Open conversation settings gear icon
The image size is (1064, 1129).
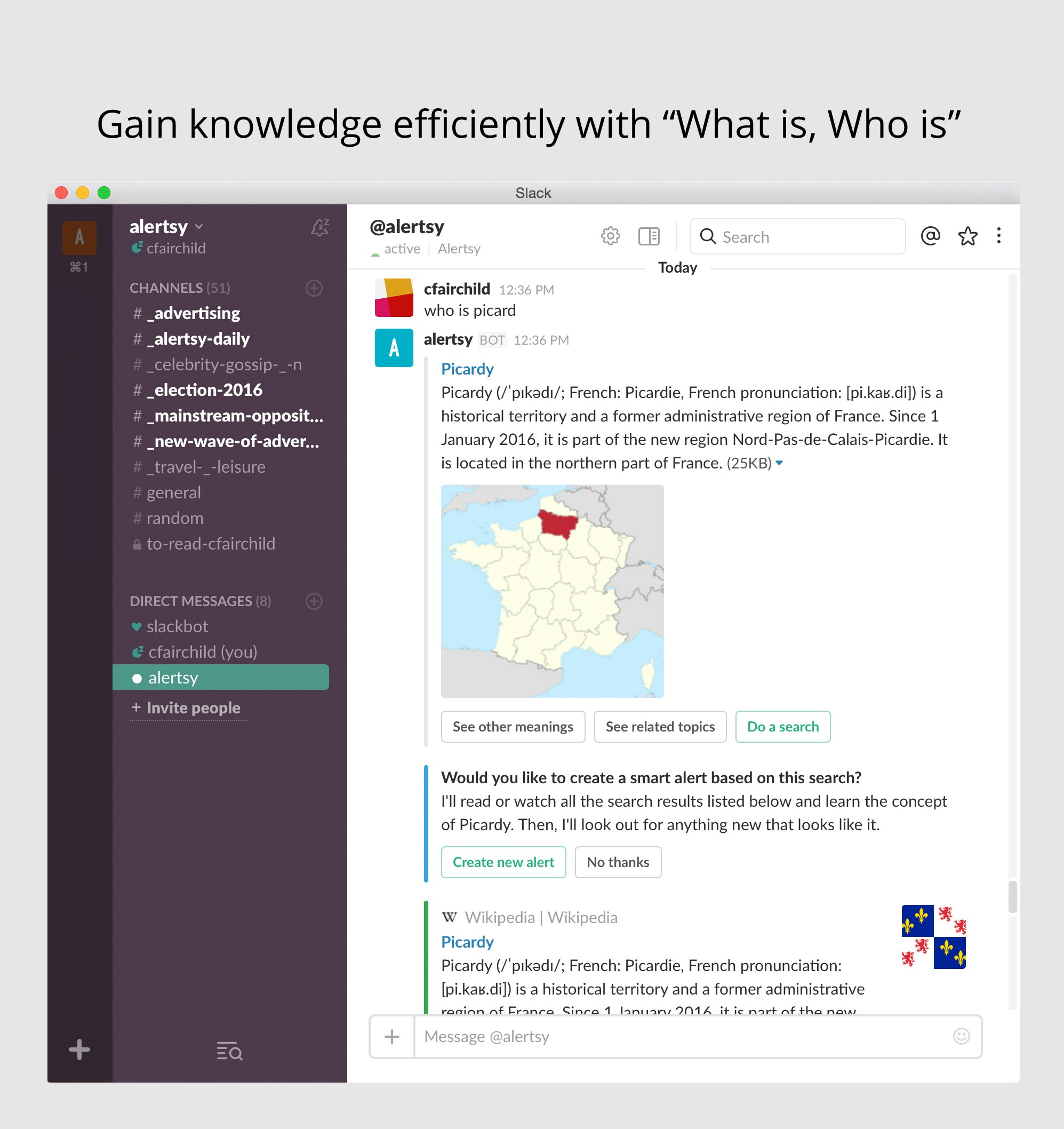click(610, 236)
